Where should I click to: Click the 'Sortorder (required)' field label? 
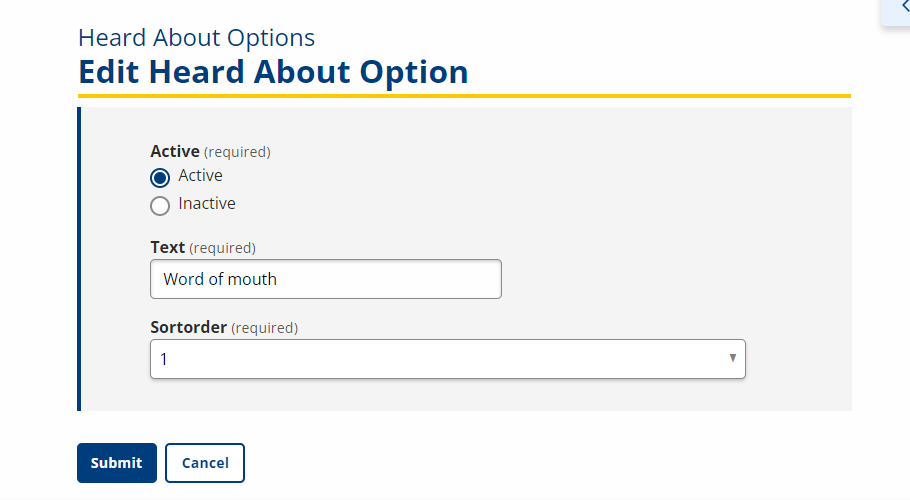click(x=224, y=327)
